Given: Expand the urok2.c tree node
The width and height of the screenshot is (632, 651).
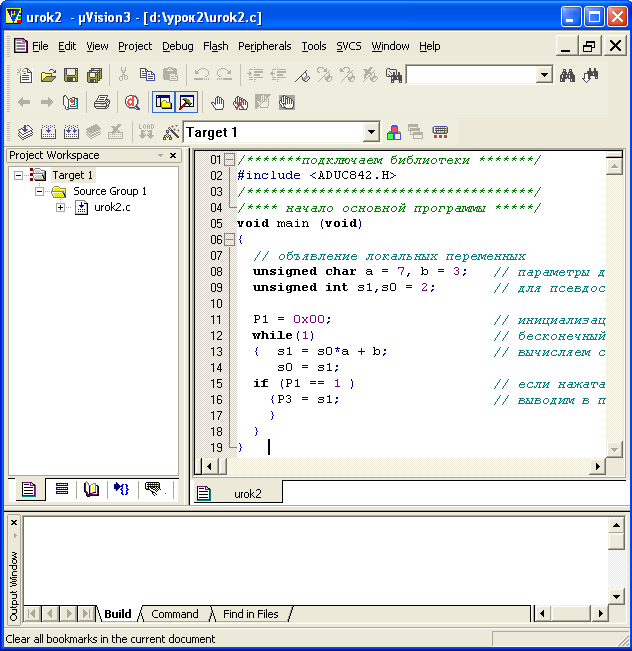Looking at the screenshot, I should (61, 207).
